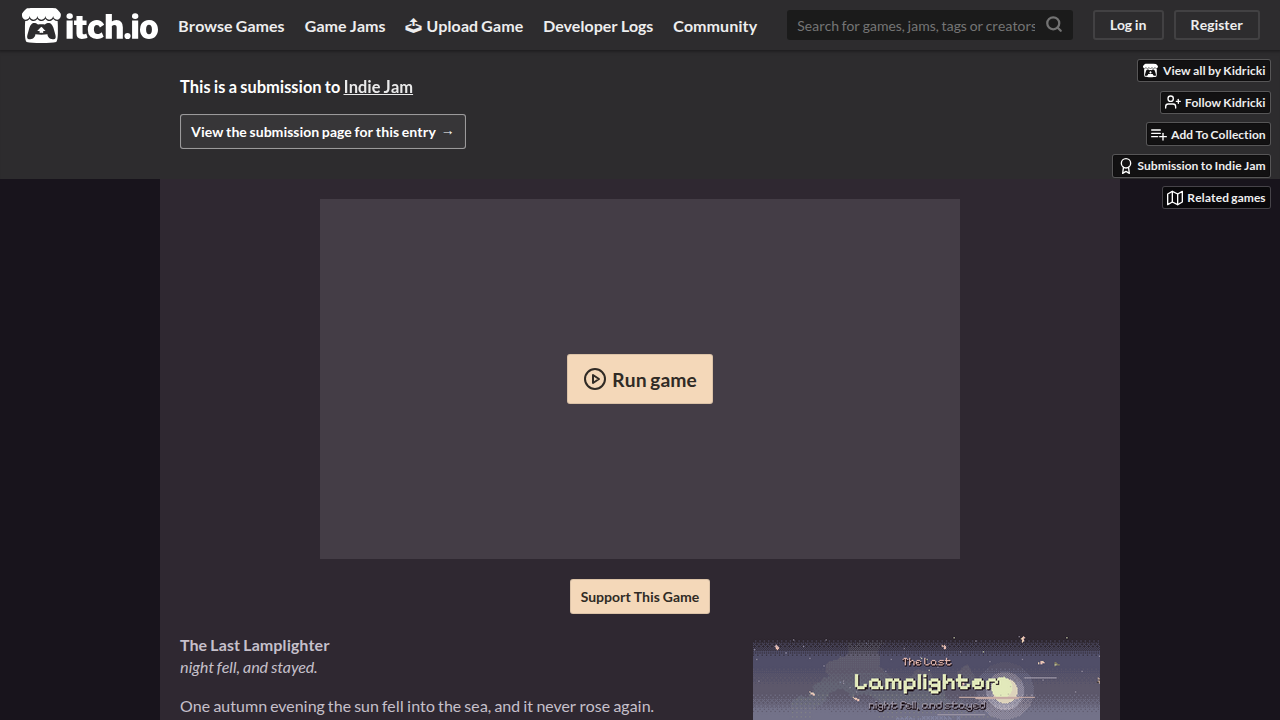Visit the Community section
Viewport: 1280px width, 720px height.
coord(715,26)
